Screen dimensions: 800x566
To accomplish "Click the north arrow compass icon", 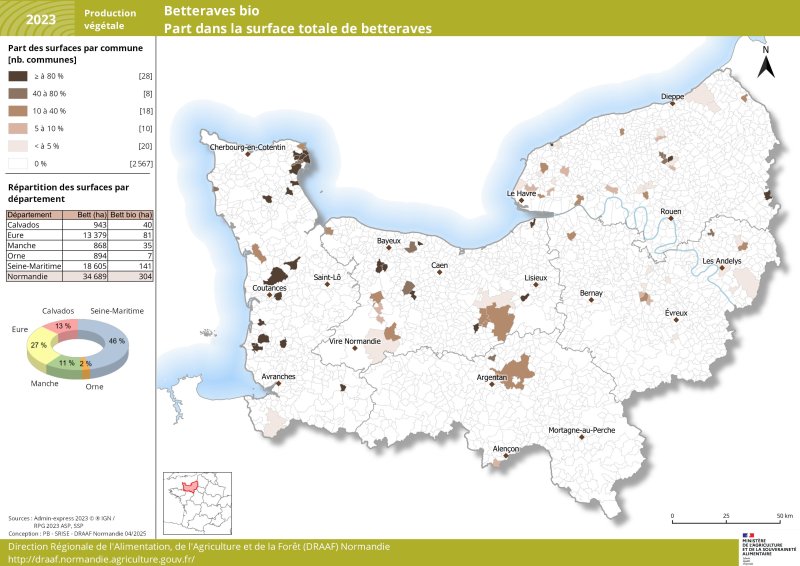I will pyautogui.click(x=765, y=62).
